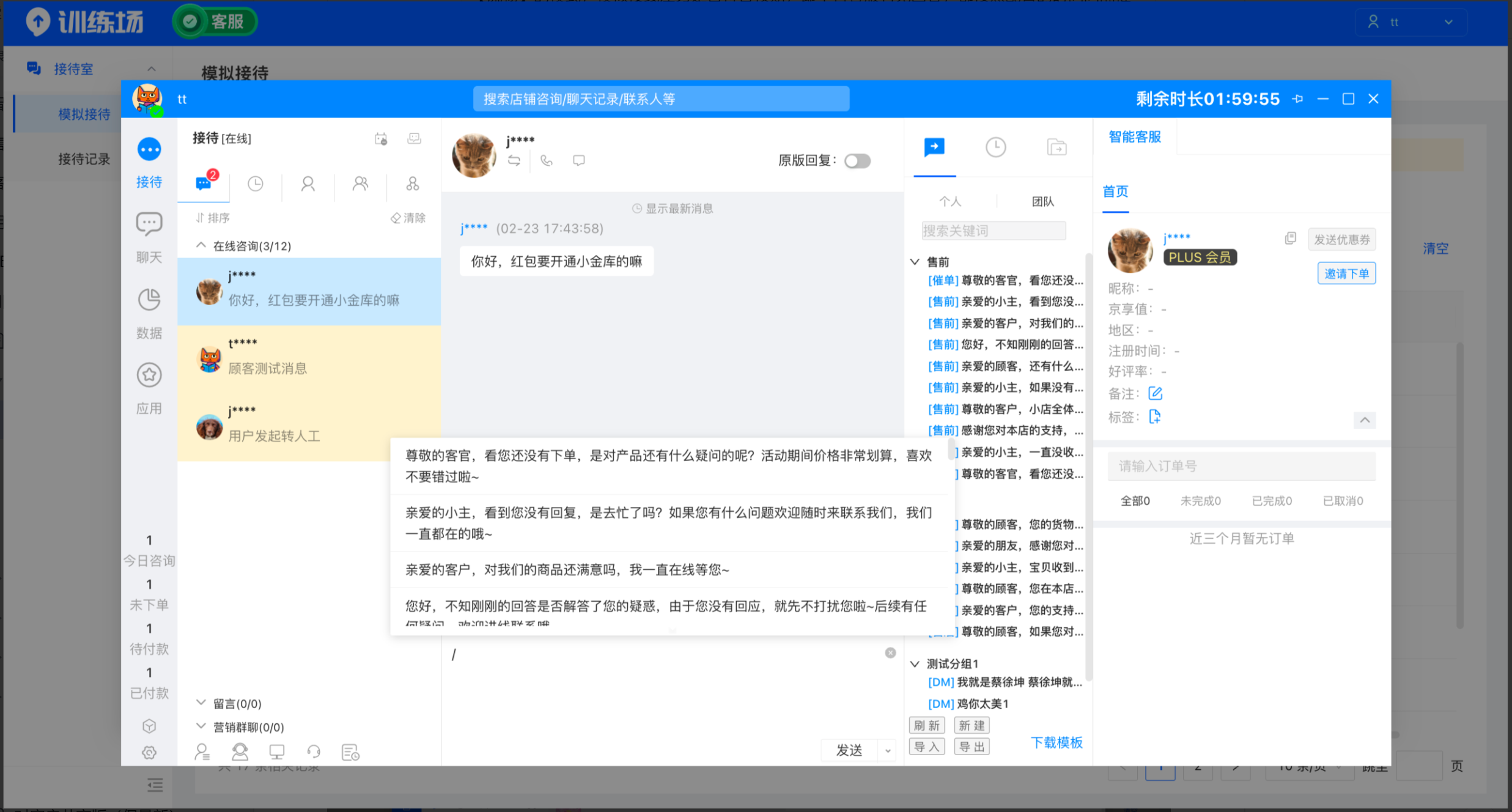
Task: Select the history clock tab in right panel
Action: [x=995, y=147]
